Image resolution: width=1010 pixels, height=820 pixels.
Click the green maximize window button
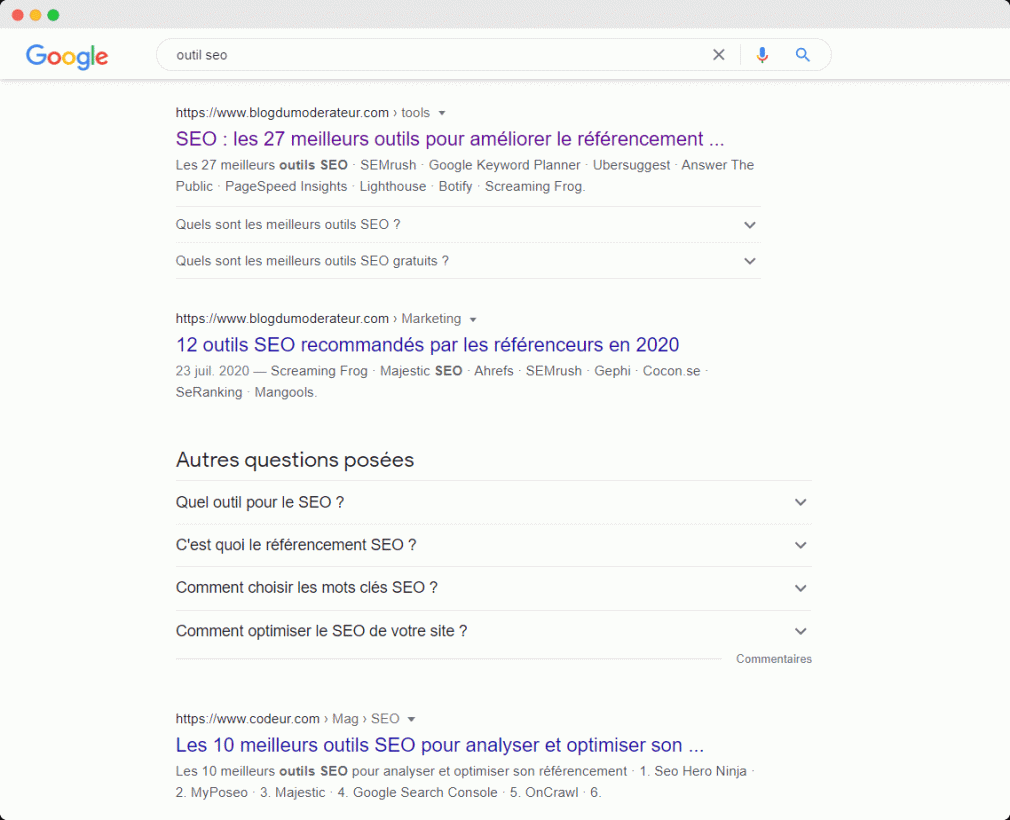[x=53, y=15]
